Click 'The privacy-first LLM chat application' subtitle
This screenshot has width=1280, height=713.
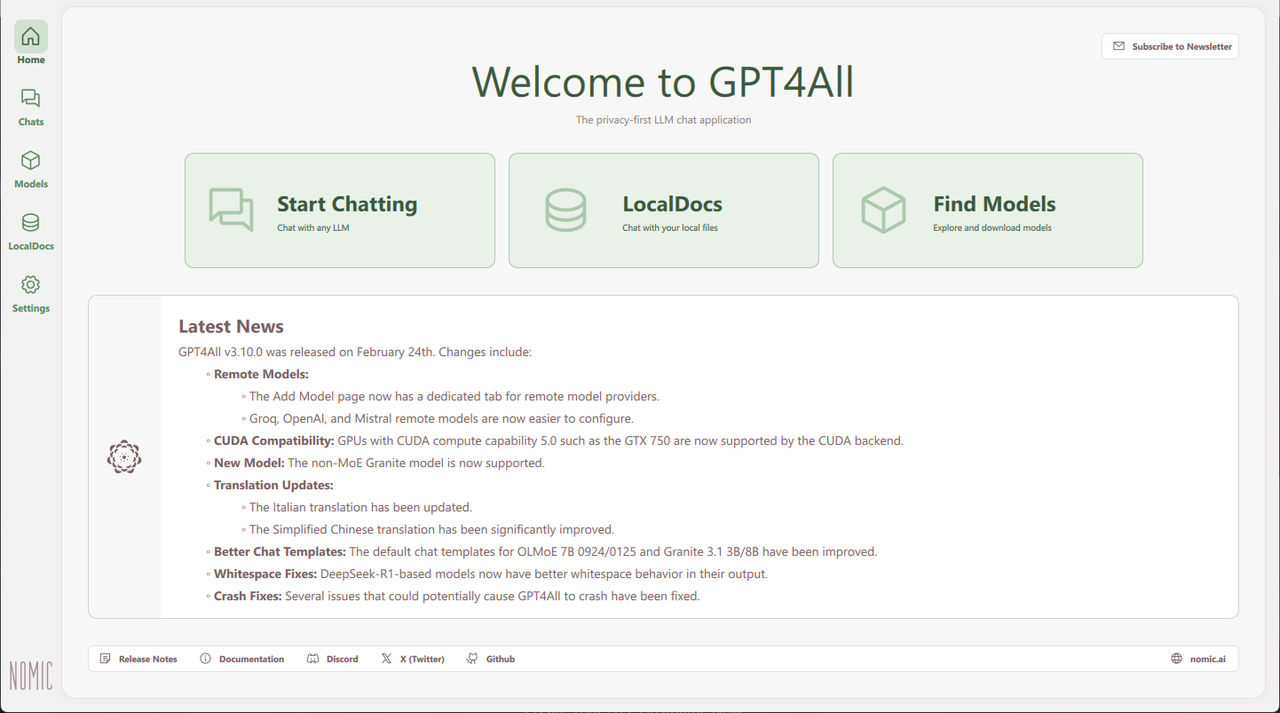[663, 120]
